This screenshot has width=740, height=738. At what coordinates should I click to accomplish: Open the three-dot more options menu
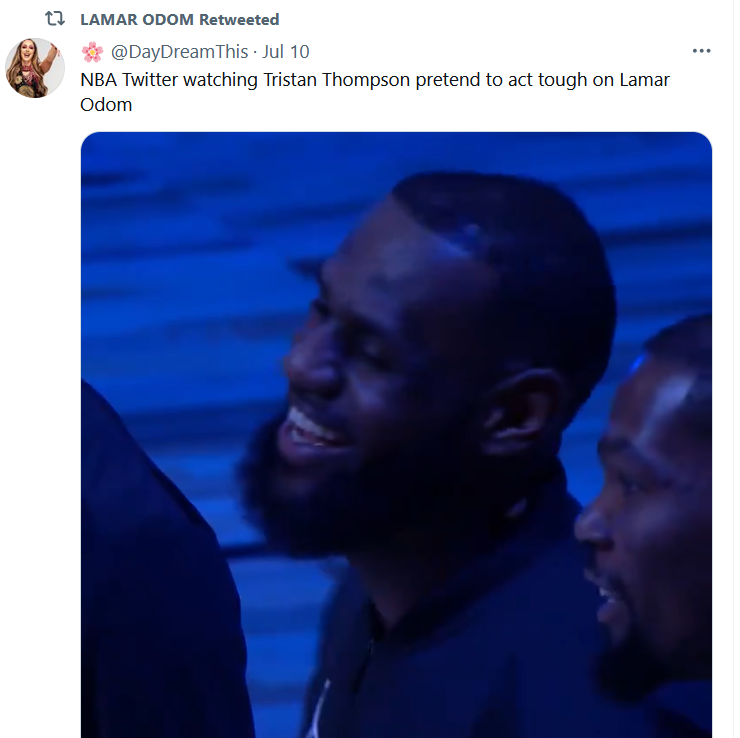pyautogui.click(x=701, y=51)
